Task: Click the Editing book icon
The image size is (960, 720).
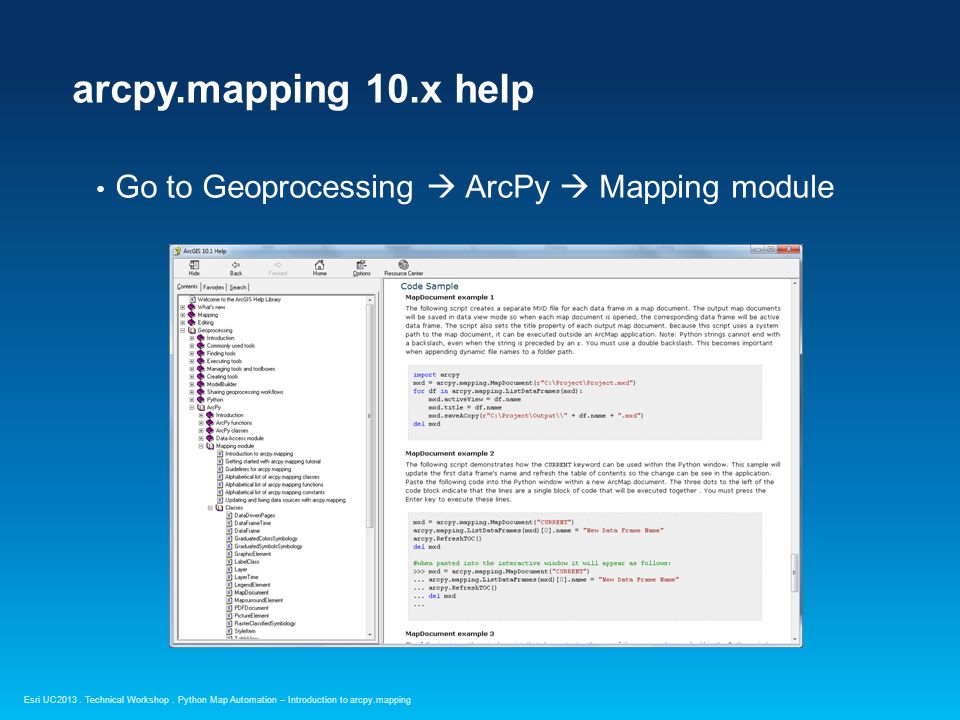Action: click(192, 323)
